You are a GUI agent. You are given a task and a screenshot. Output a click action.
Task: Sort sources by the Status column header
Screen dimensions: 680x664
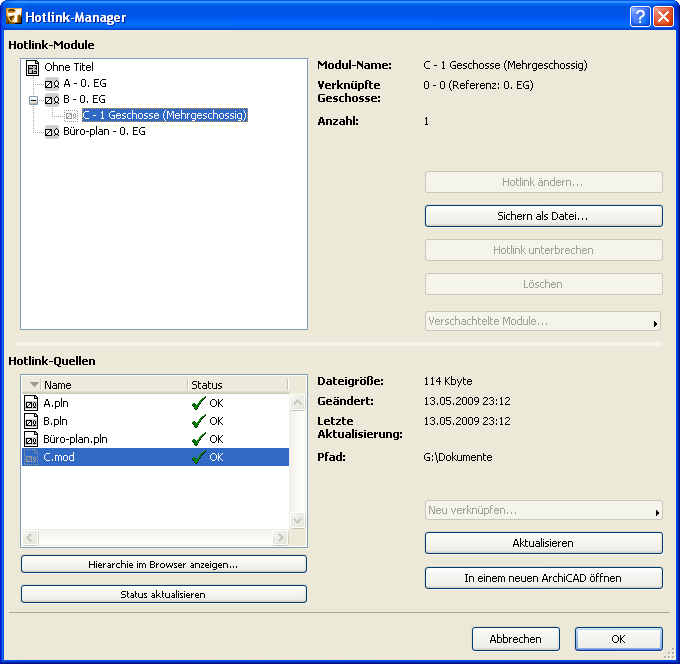[x=238, y=385]
